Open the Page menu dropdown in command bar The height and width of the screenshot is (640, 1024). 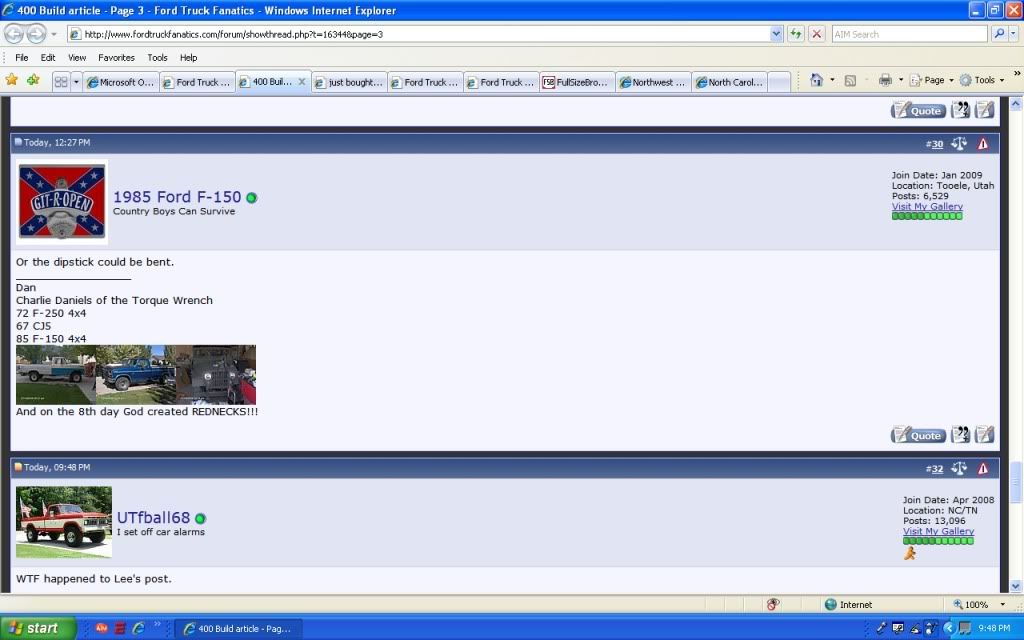[x=932, y=80]
